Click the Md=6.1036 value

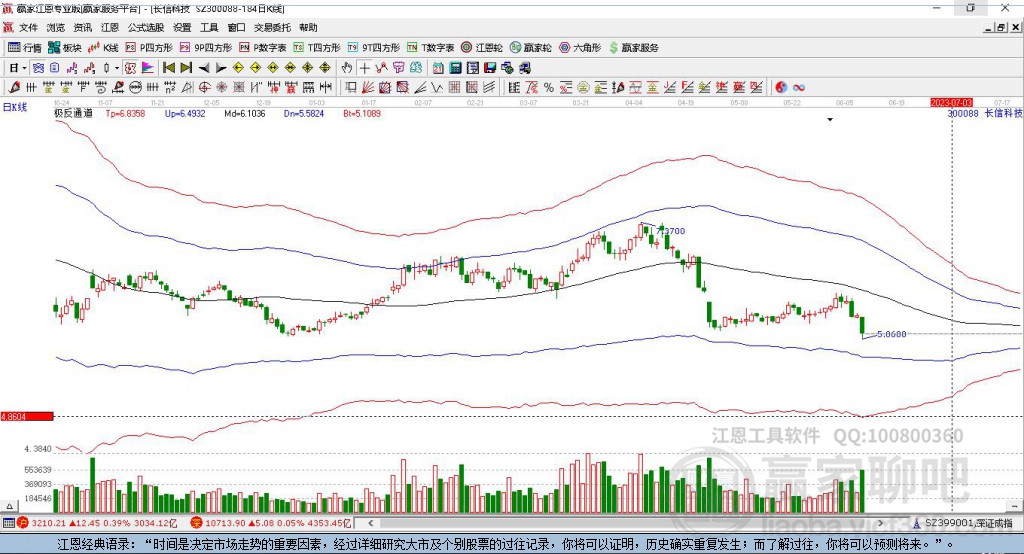[245, 113]
